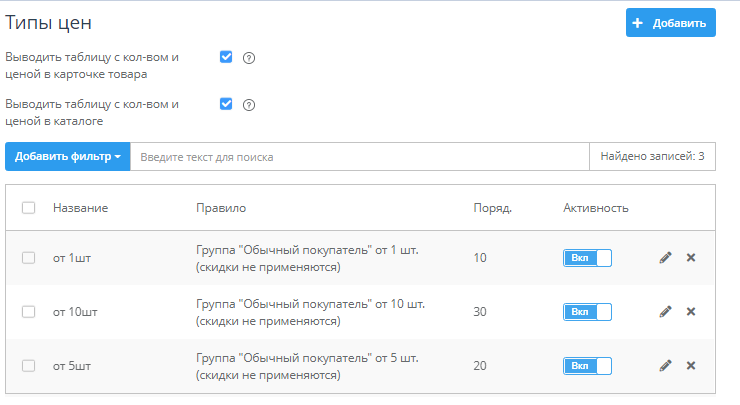This screenshot has width=740, height=405.
Task: Turn off activity for "от 10шт"
Action: tap(587, 312)
